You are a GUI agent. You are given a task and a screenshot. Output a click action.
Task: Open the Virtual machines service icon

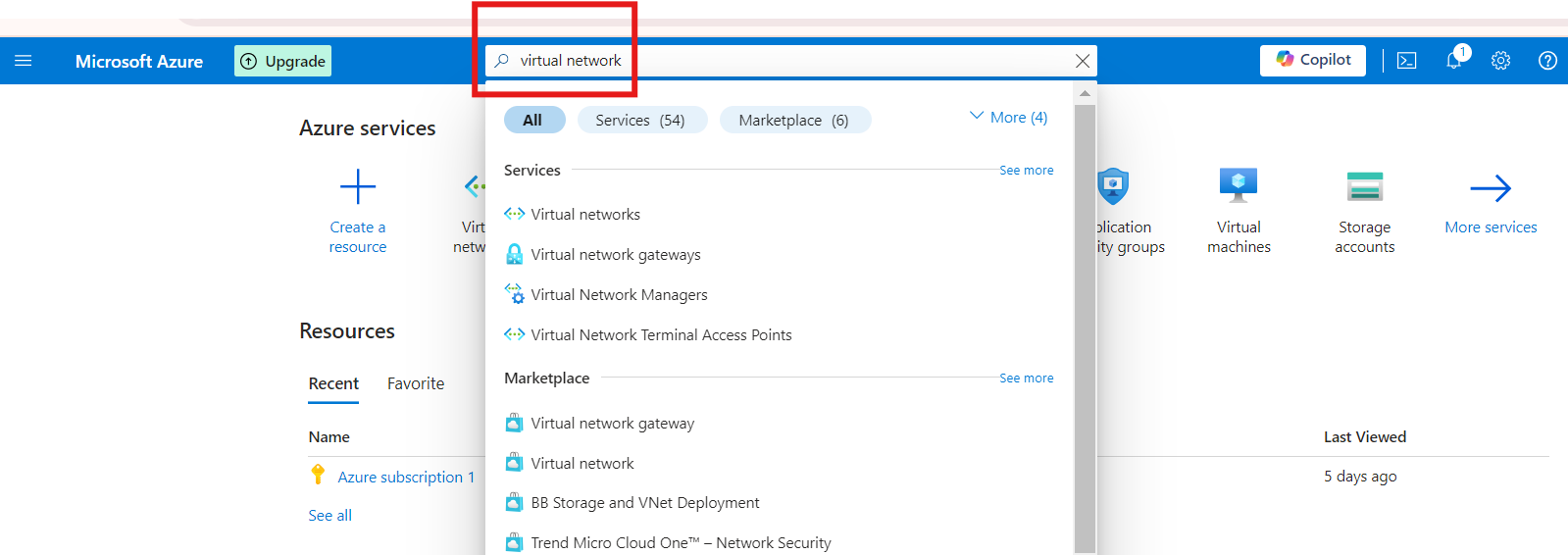(1239, 186)
